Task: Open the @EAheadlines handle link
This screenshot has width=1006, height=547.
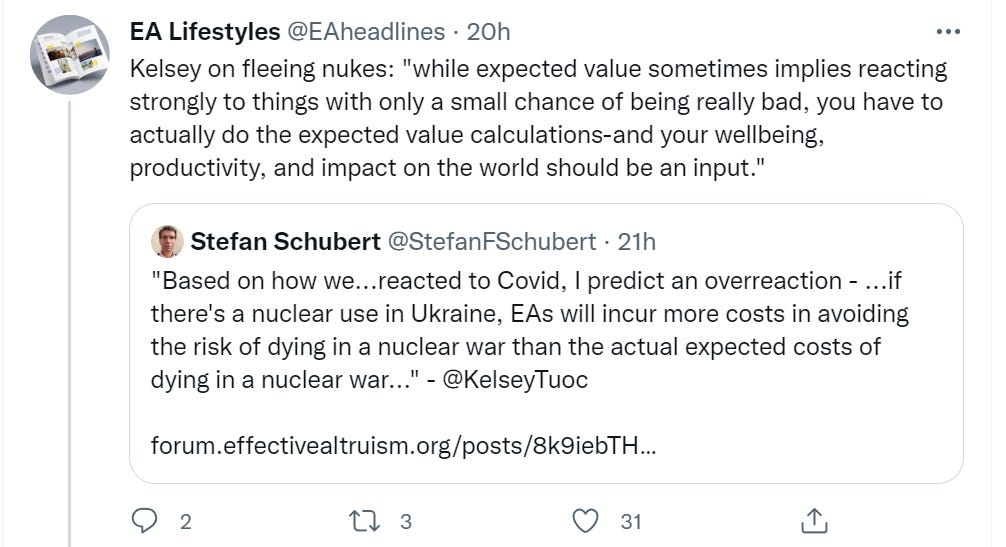Action: 366,32
